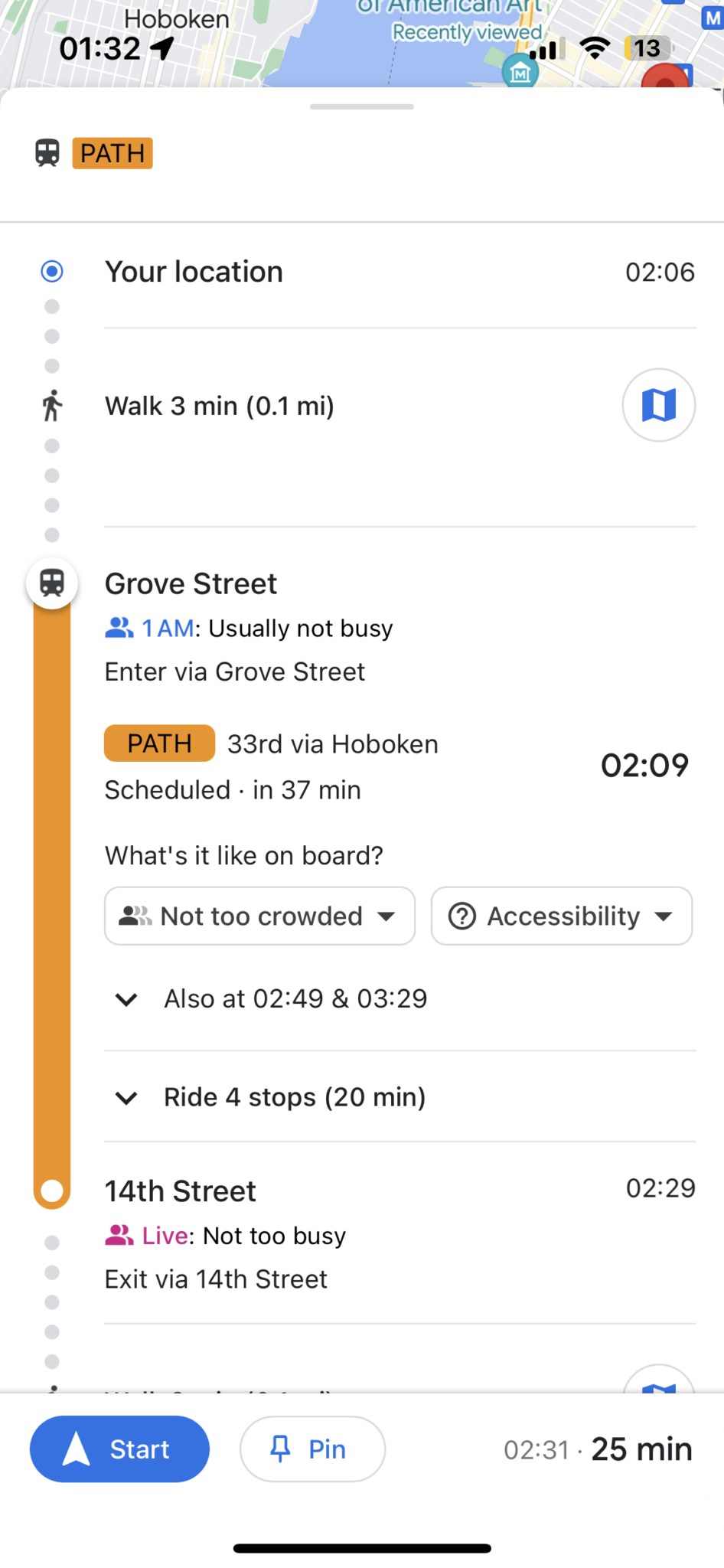
Task: Click the train icon at Grove Street stop
Action: [x=51, y=583]
